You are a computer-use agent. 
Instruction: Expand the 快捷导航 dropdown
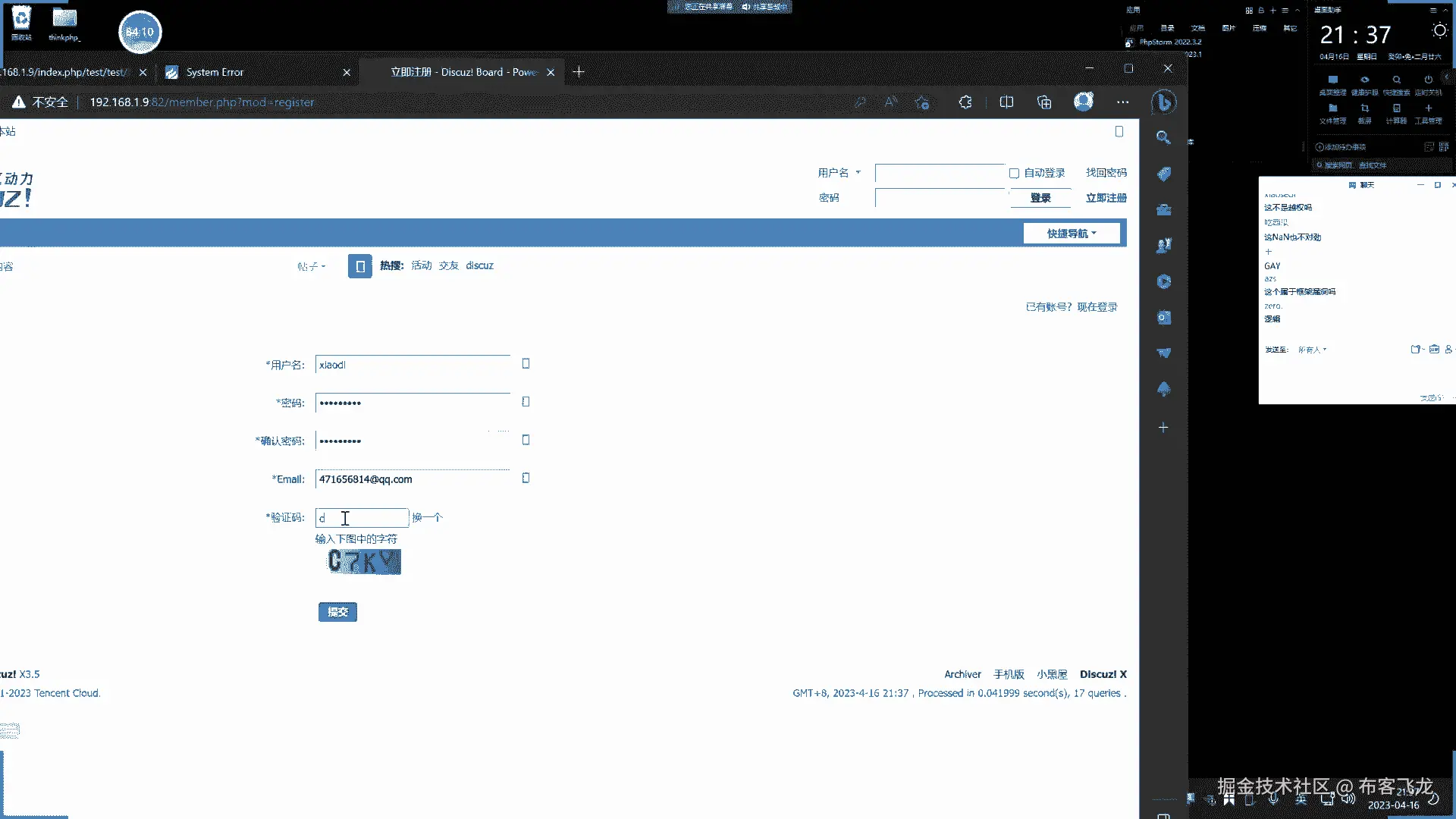click(1071, 234)
